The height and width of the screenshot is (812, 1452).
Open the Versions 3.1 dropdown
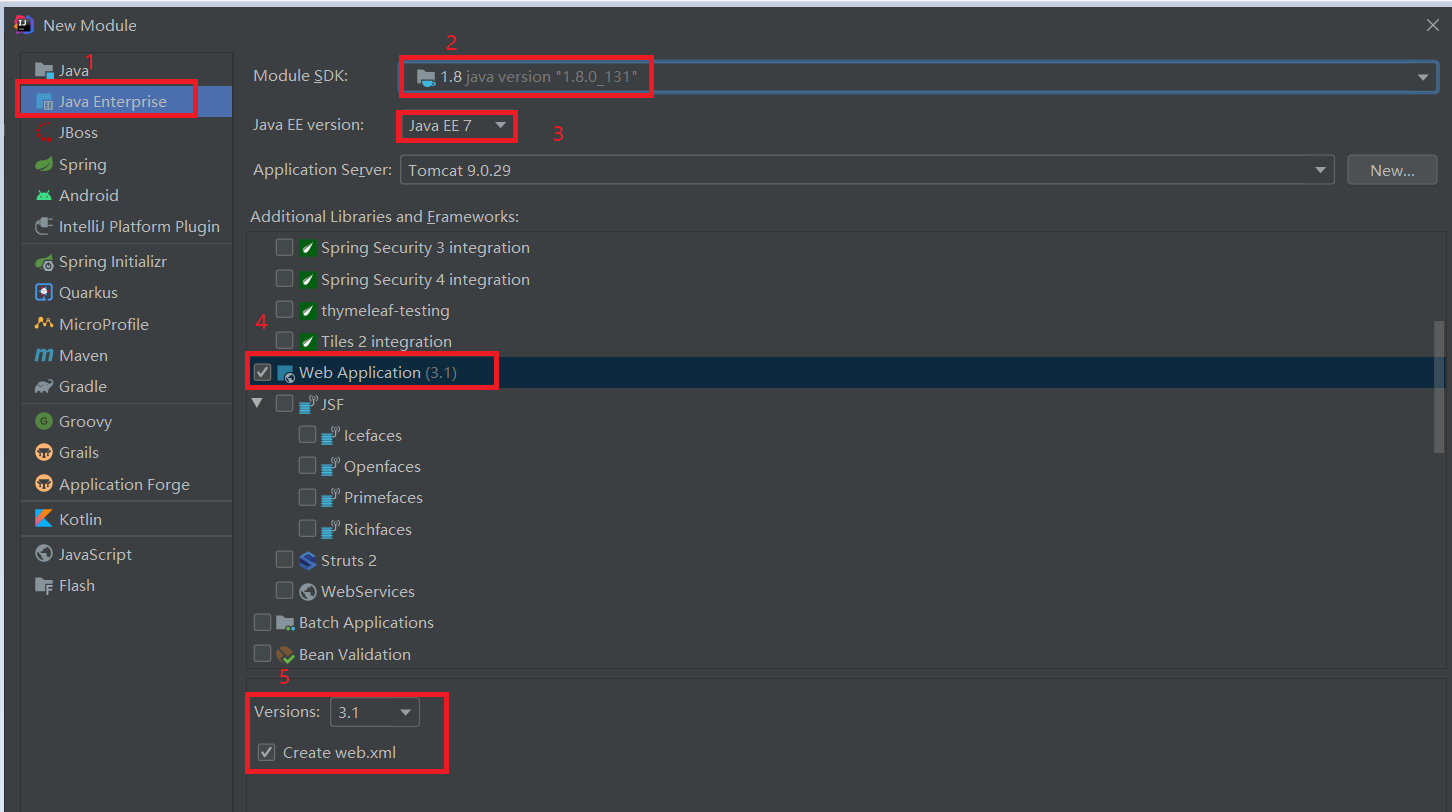[x=375, y=713]
